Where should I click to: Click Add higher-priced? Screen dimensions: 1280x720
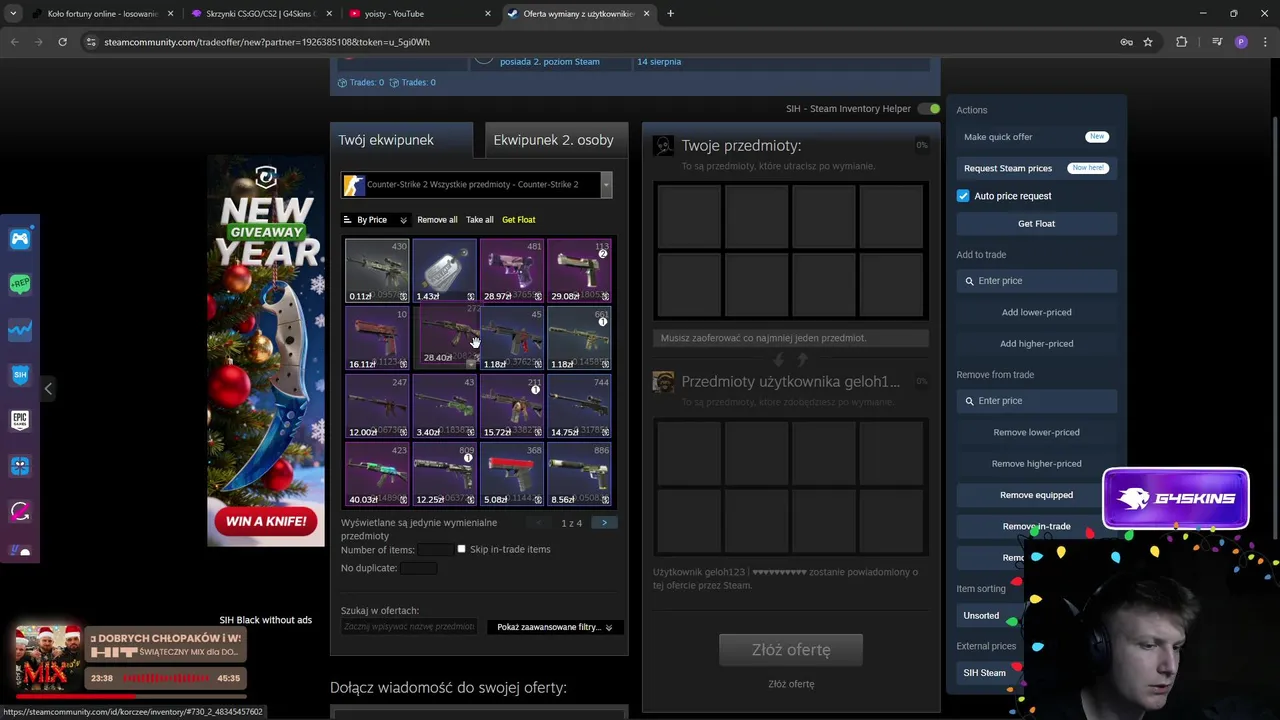(x=1036, y=343)
